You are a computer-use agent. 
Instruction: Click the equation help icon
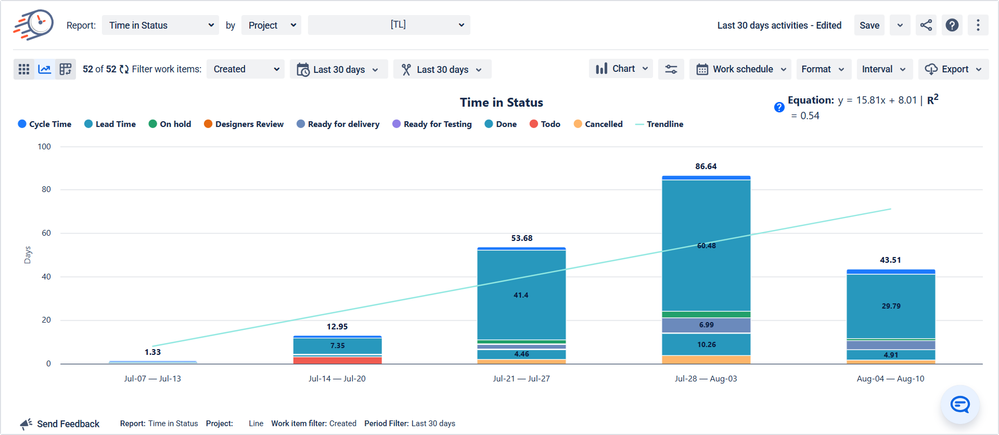click(x=779, y=108)
